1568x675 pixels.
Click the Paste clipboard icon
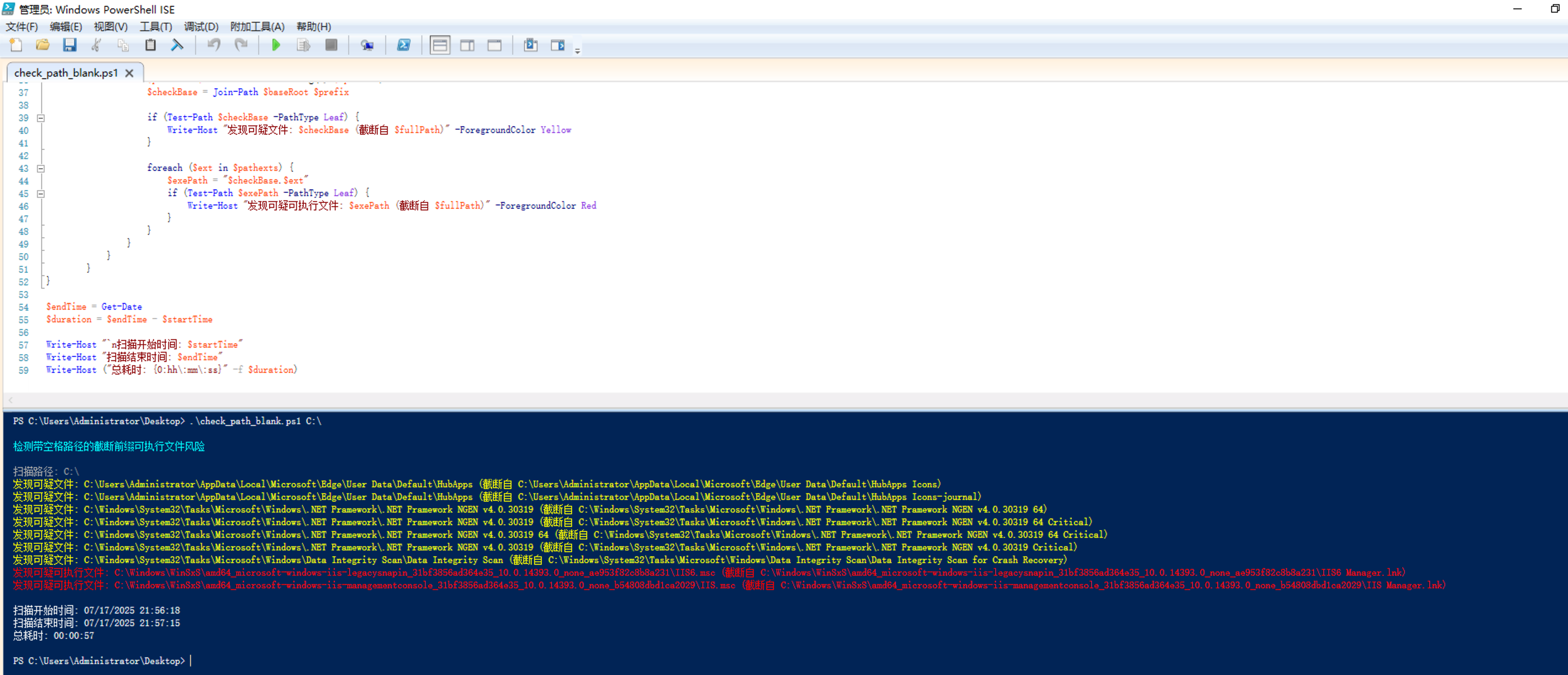click(150, 45)
